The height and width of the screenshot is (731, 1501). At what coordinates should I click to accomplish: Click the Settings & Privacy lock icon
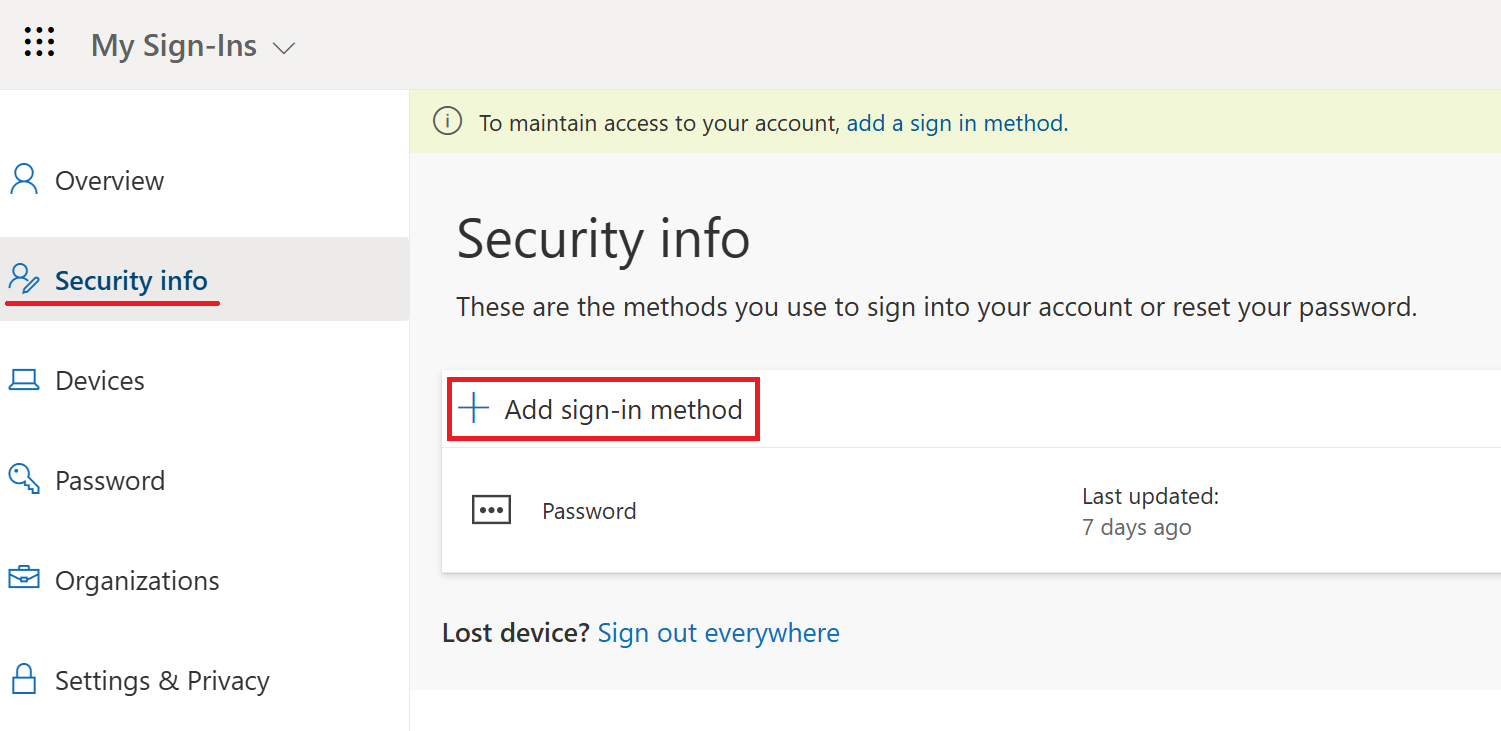[x=24, y=680]
